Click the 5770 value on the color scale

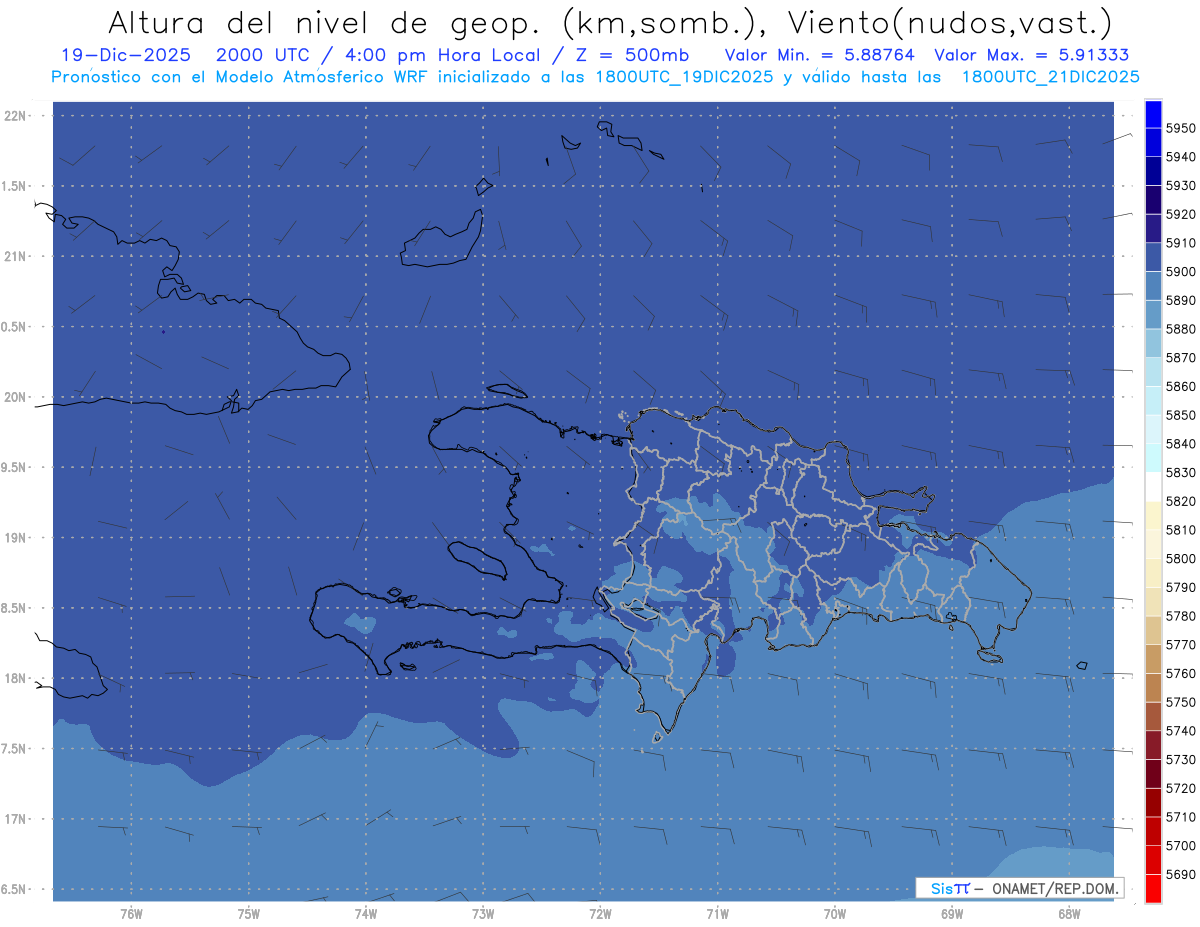click(1181, 644)
